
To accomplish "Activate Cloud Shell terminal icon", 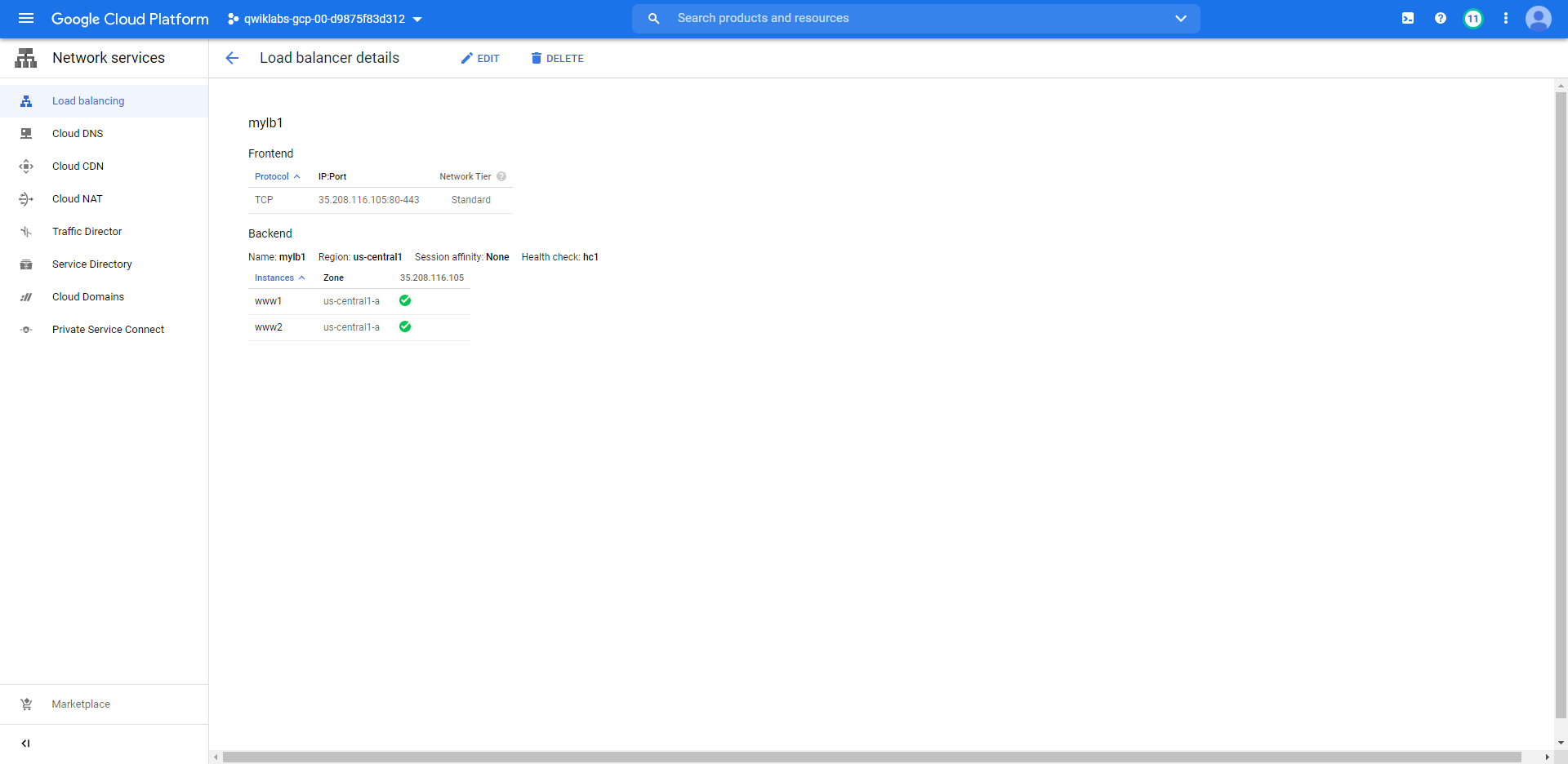I will click(x=1408, y=18).
